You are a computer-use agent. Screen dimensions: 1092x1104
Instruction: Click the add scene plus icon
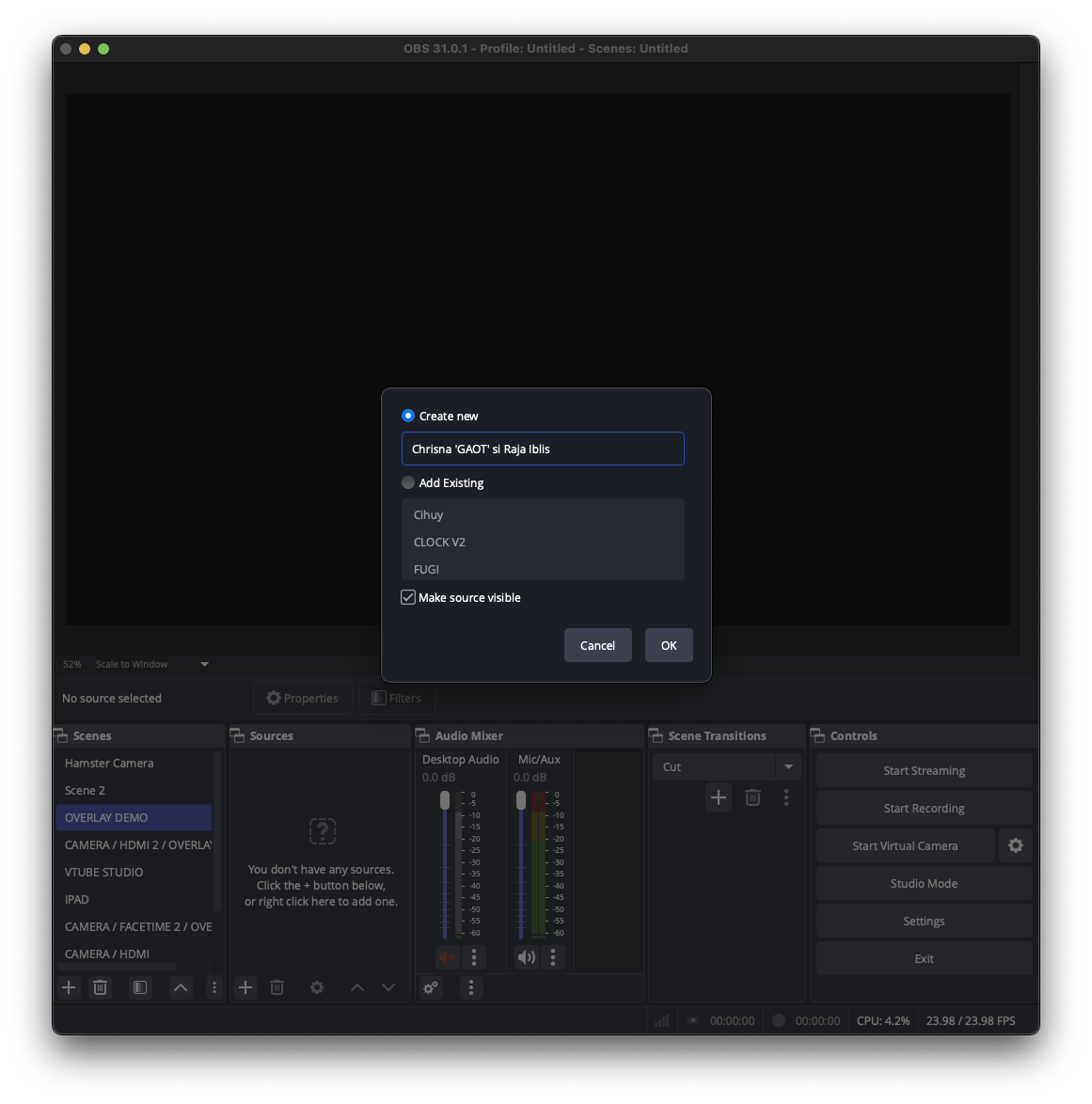pos(69,987)
